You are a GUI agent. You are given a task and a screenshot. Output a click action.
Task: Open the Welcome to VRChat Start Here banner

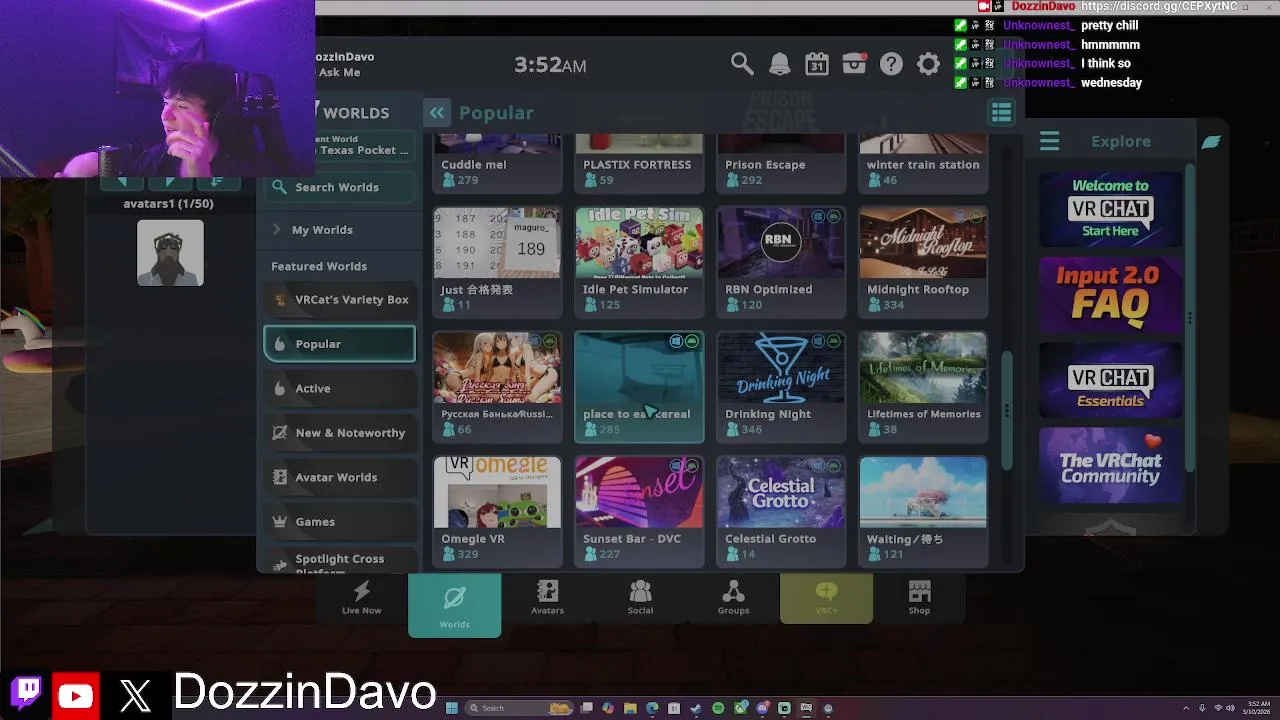(1110, 209)
